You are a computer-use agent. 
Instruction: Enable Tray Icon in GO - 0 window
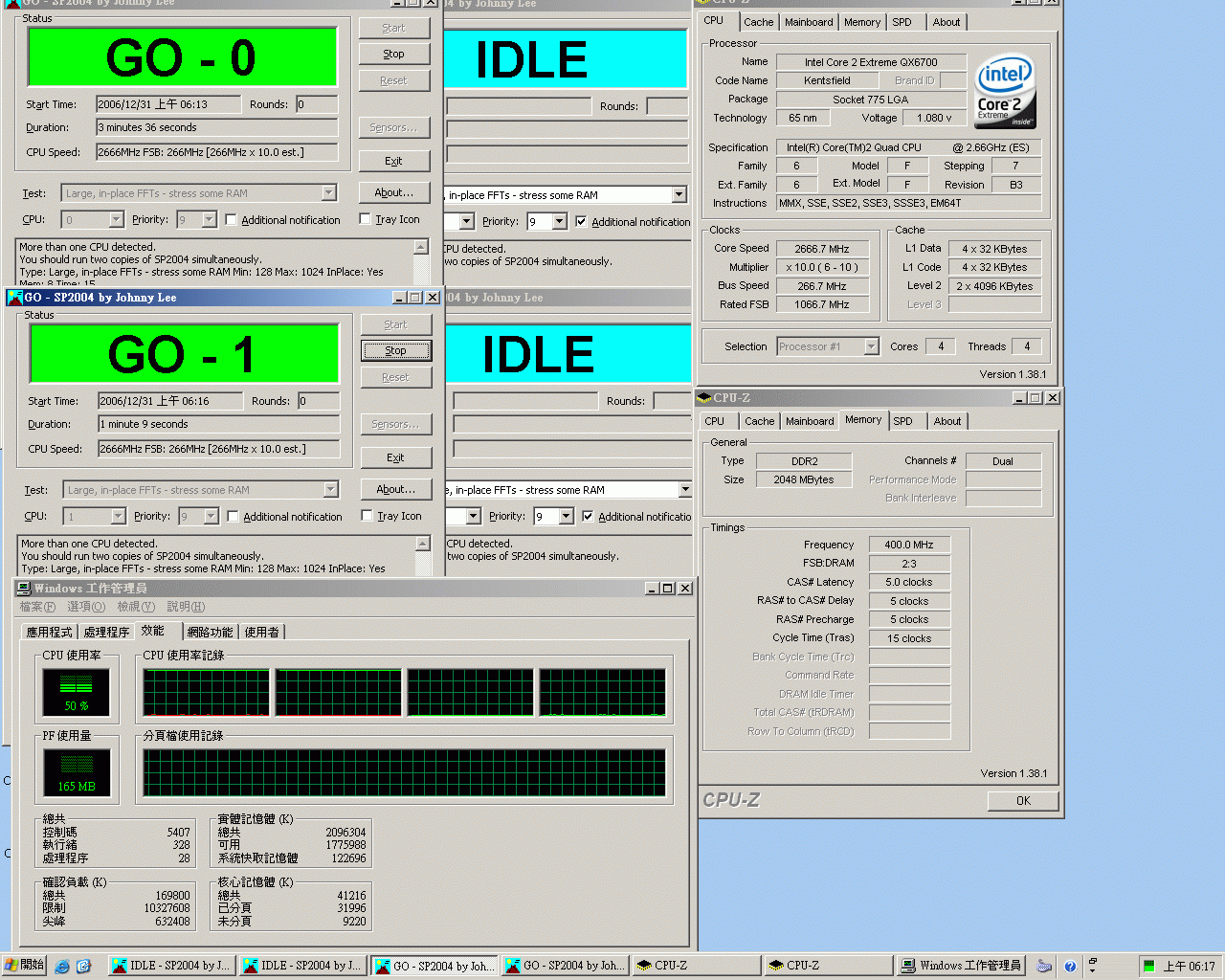tap(365, 219)
